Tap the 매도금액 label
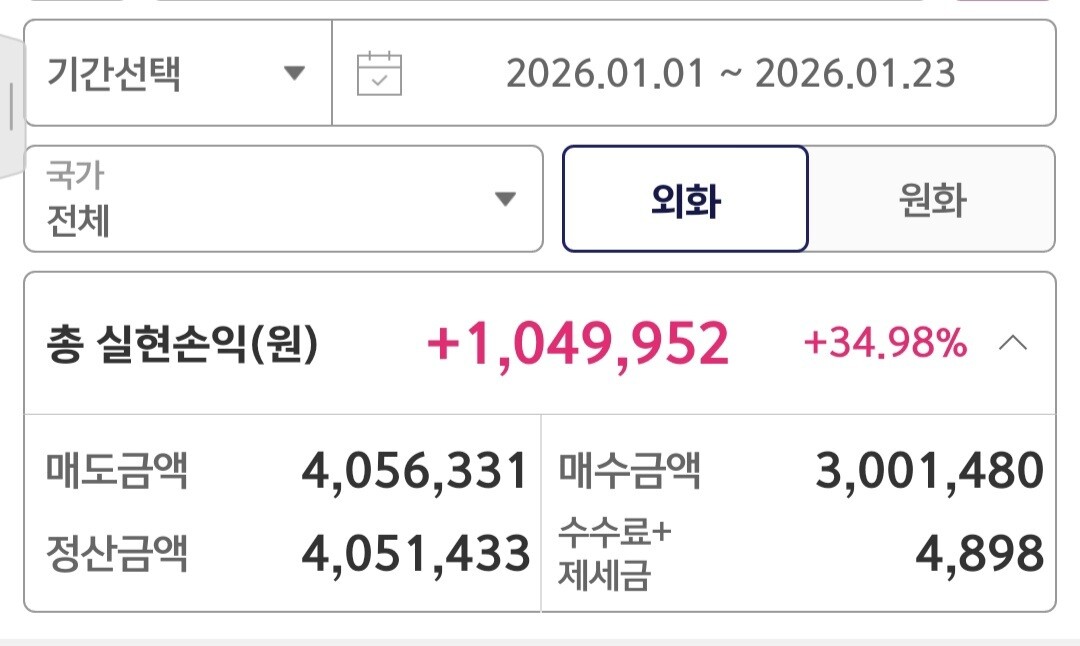The image size is (1080, 646). pos(116,470)
